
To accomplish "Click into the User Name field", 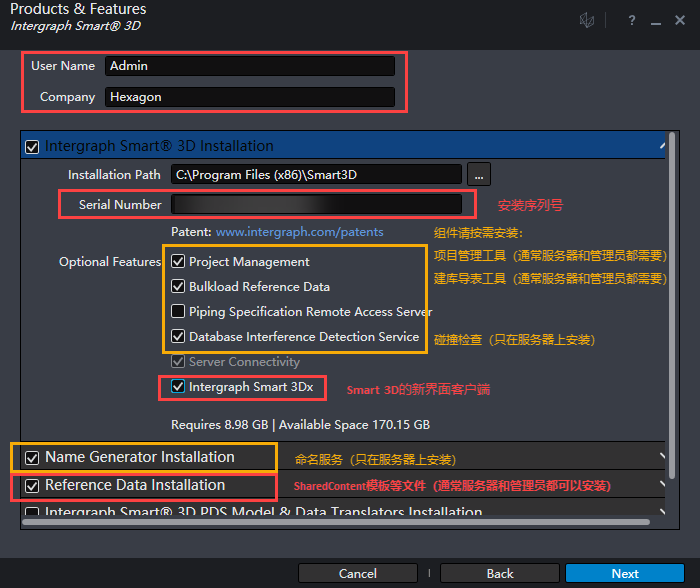I will coord(250,66).
